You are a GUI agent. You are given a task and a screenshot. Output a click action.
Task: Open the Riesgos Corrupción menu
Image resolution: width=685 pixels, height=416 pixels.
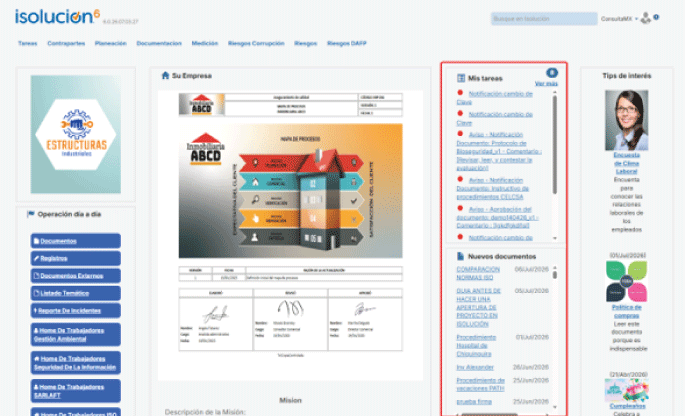pyautogui.click(x=256, y=43)
